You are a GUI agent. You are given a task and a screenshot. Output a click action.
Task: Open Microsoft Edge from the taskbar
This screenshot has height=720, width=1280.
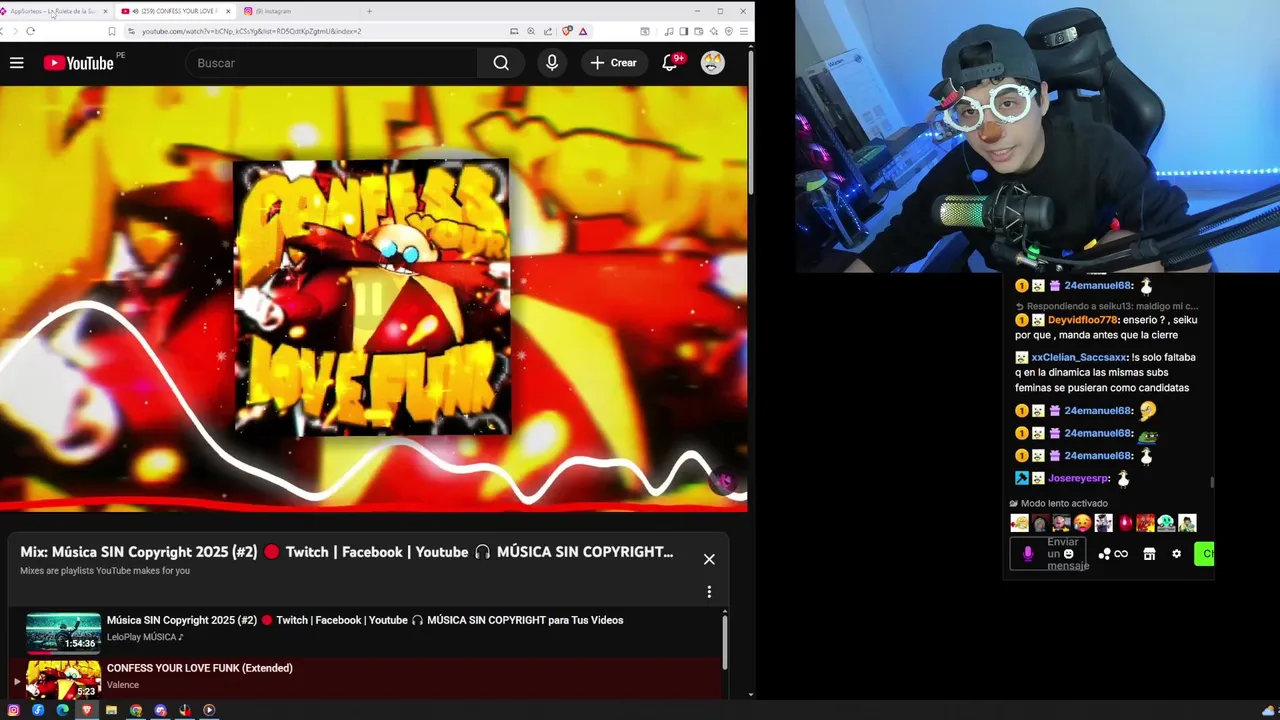coord(62,710)
